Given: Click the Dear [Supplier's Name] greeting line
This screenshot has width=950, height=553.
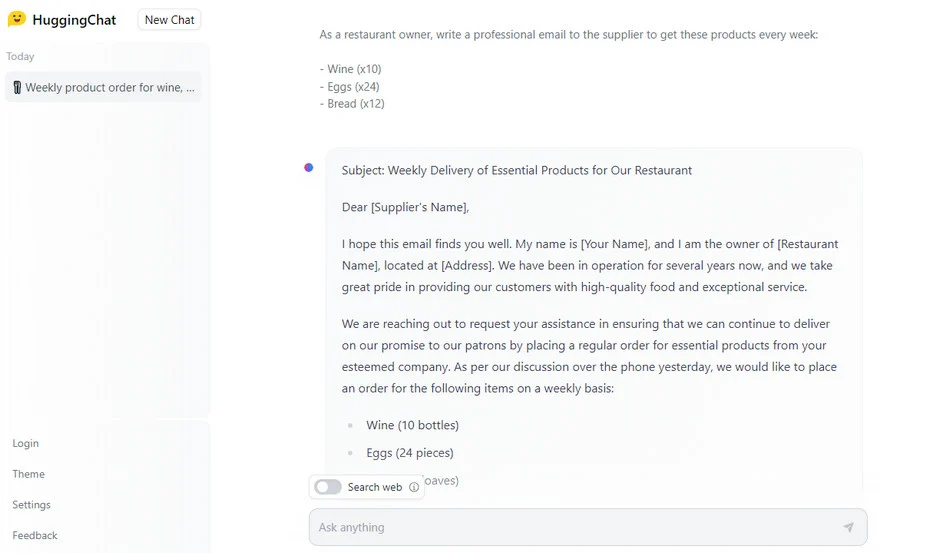Looking at the screenshot, I should click(x=405, y=207).
